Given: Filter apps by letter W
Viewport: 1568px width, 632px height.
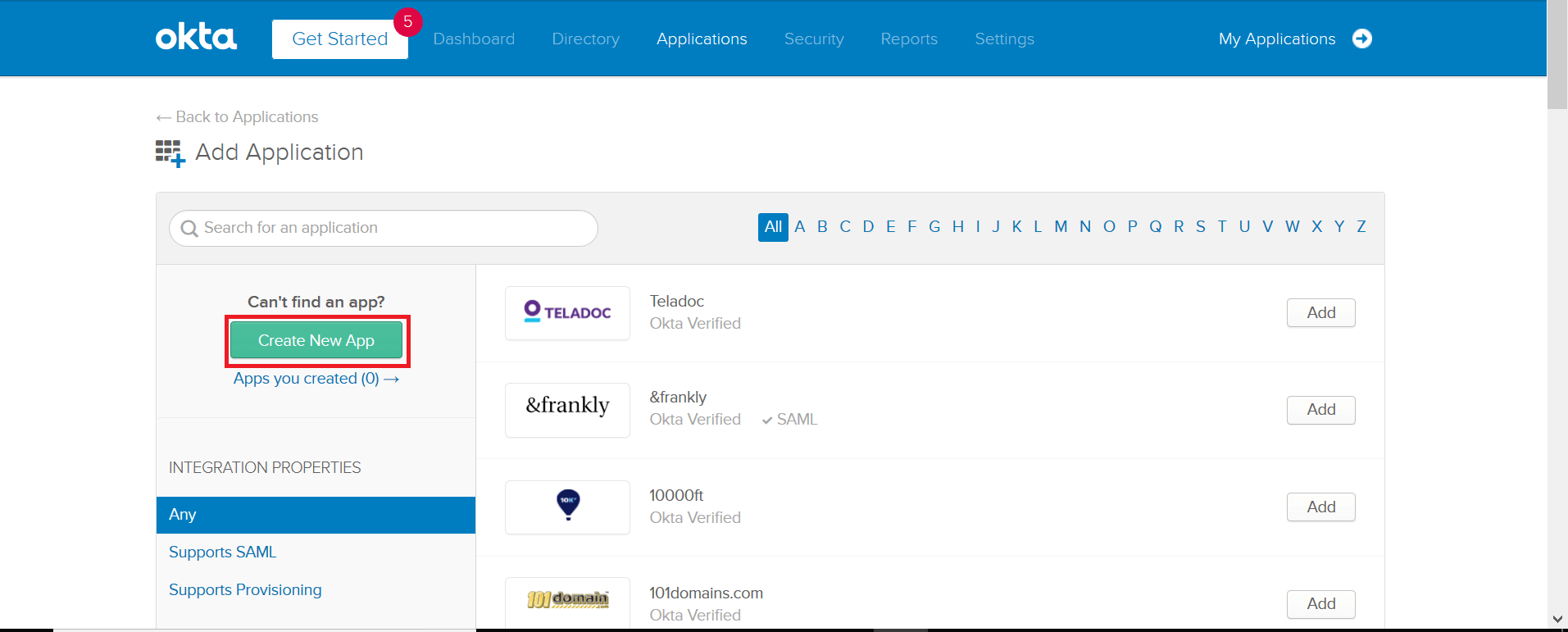Looking at the screenshot, I should click(x=1293, y=227).
